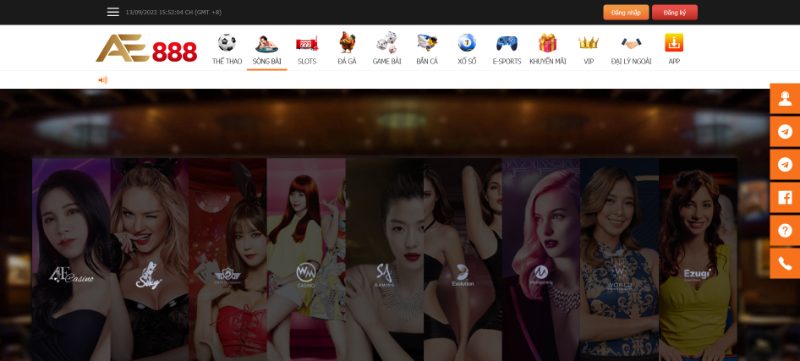Open the WM Casino game card
The width and height of the screenshot is (800, 361).
pyautogui.click(x=306, y=260)
